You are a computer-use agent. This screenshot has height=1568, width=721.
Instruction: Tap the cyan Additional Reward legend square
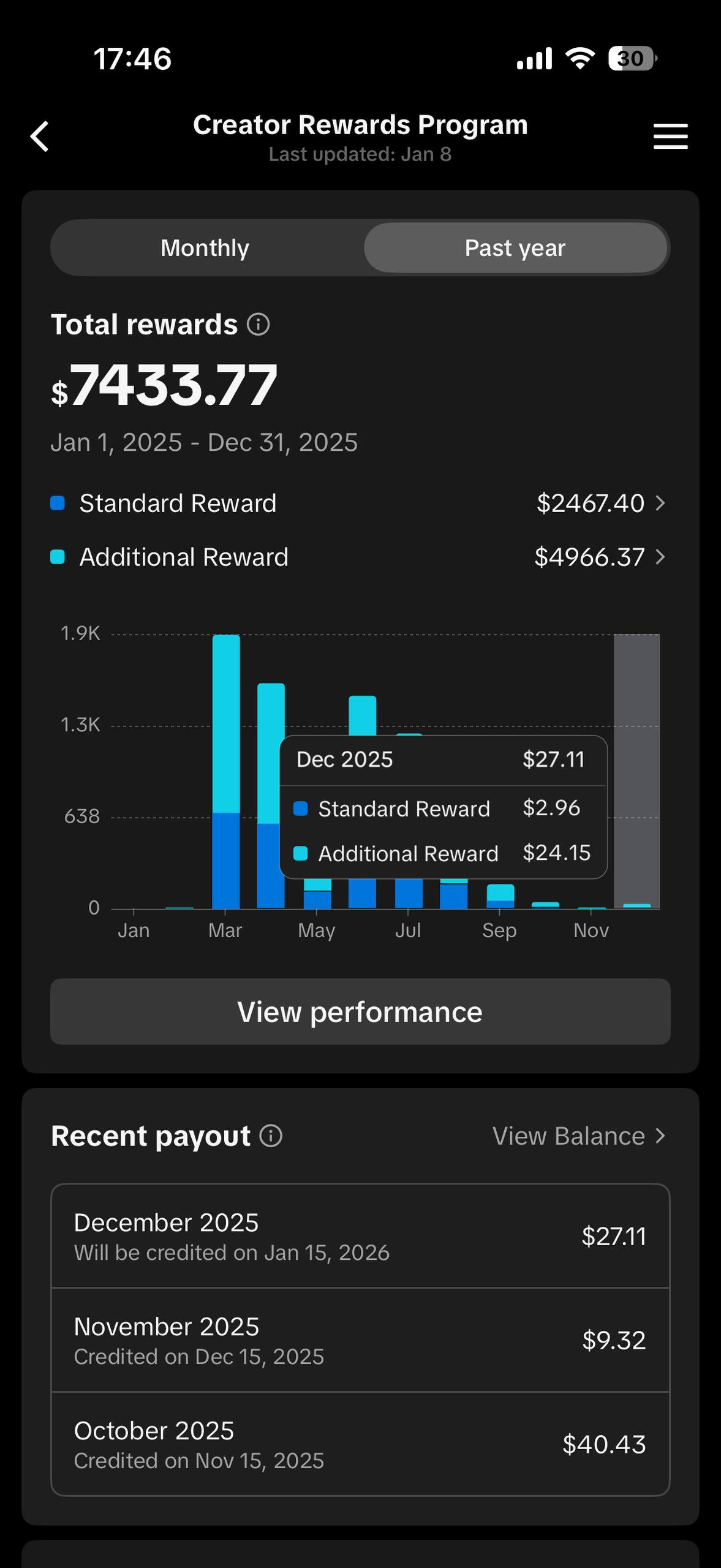(x=58, y=557)
